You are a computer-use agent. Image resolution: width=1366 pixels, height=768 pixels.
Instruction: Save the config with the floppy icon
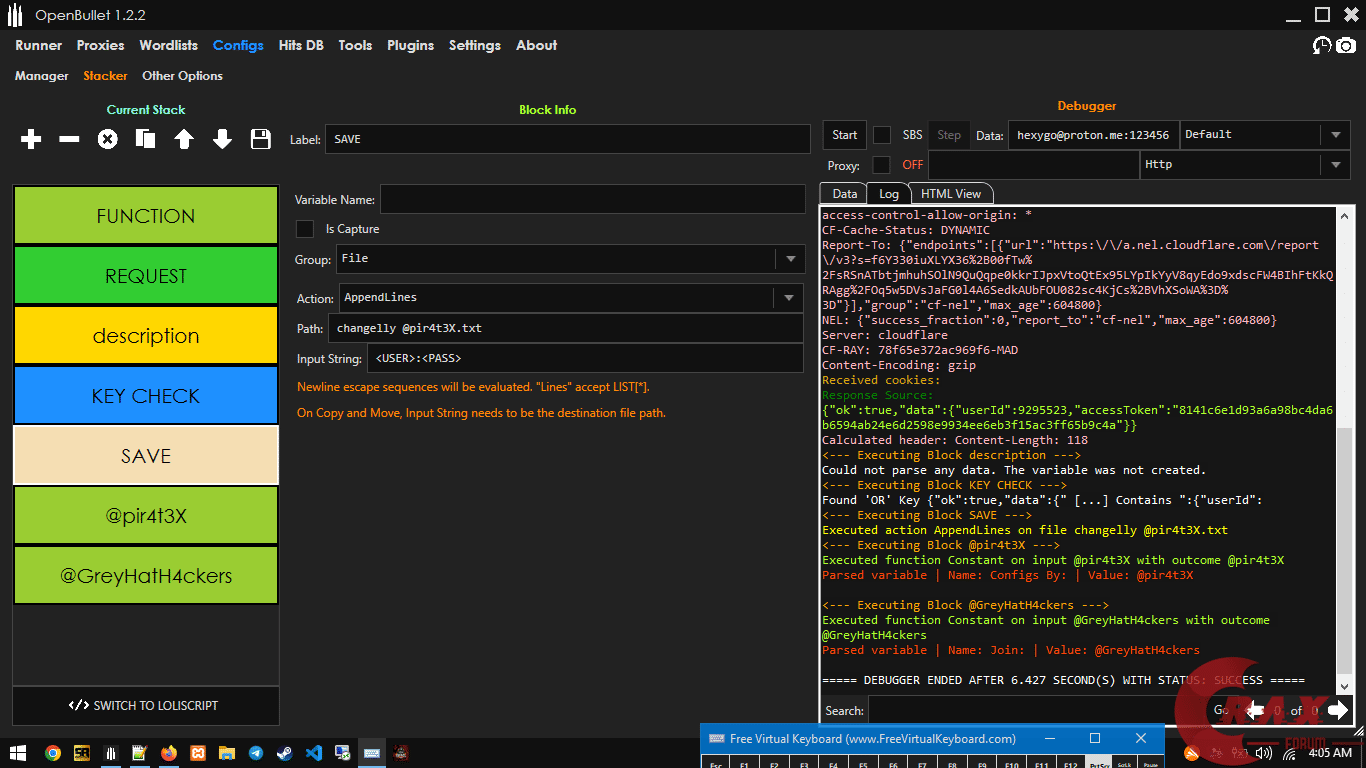261,140
